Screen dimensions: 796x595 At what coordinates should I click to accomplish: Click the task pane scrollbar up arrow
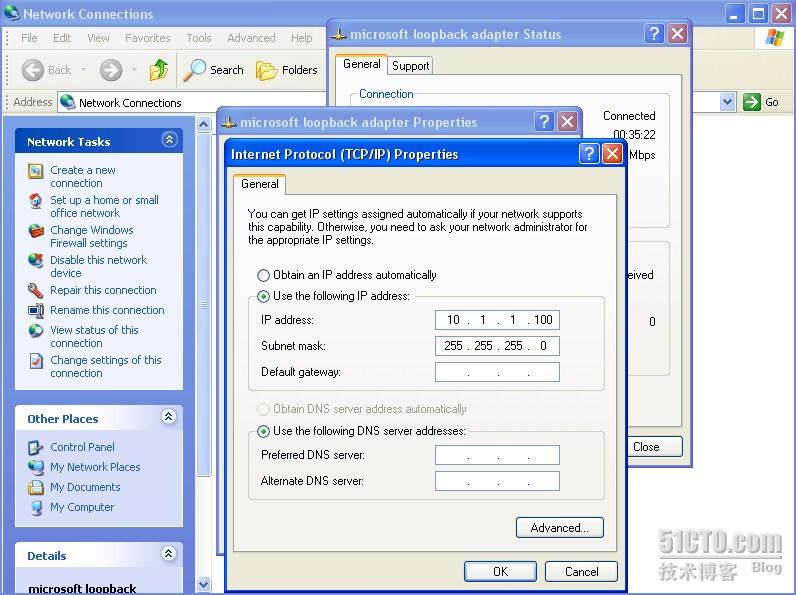click(x=204, y=124)
